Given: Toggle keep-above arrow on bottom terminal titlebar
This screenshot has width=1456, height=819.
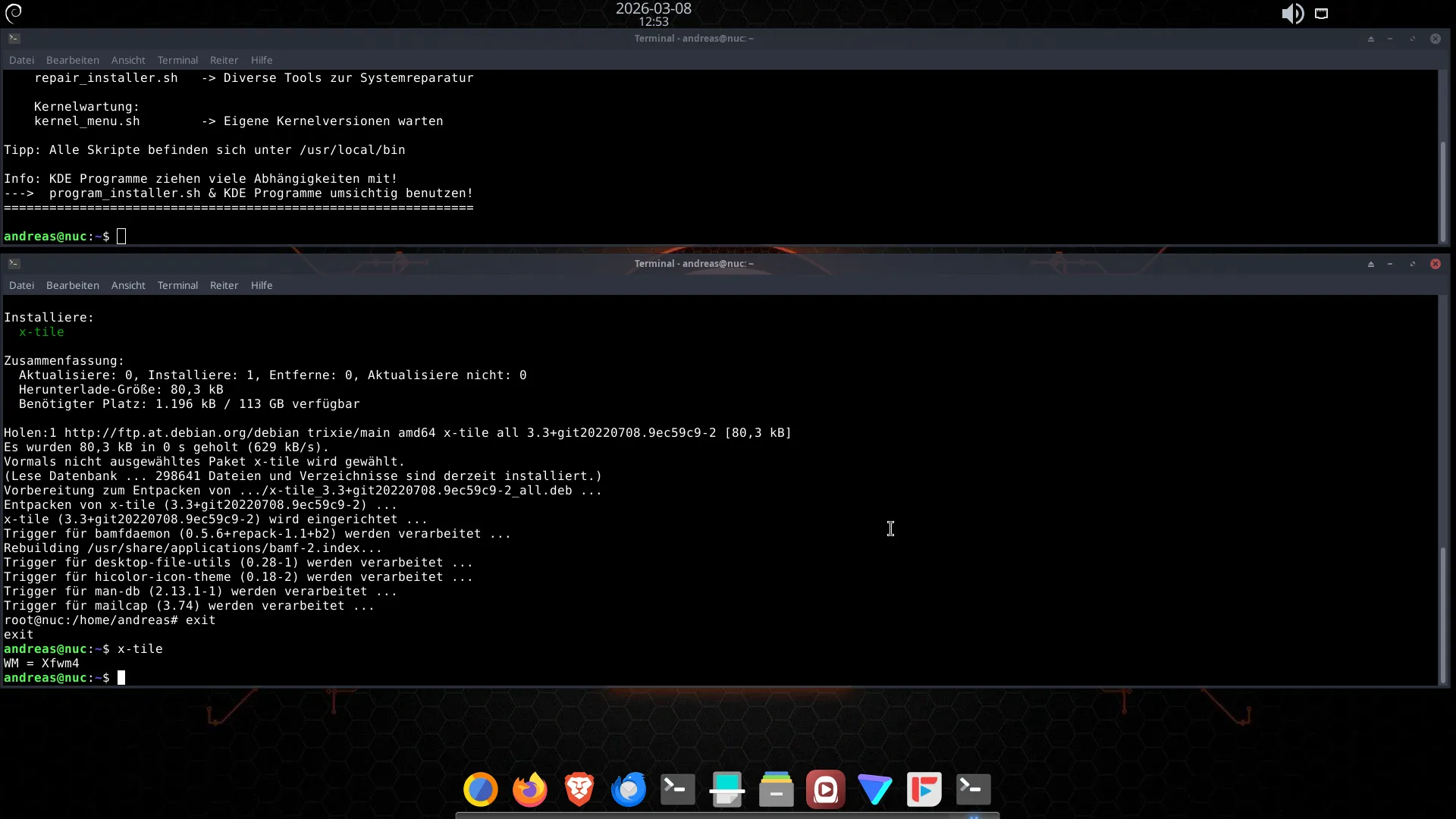Looking at the screenshot, I should pos(1370,264).
